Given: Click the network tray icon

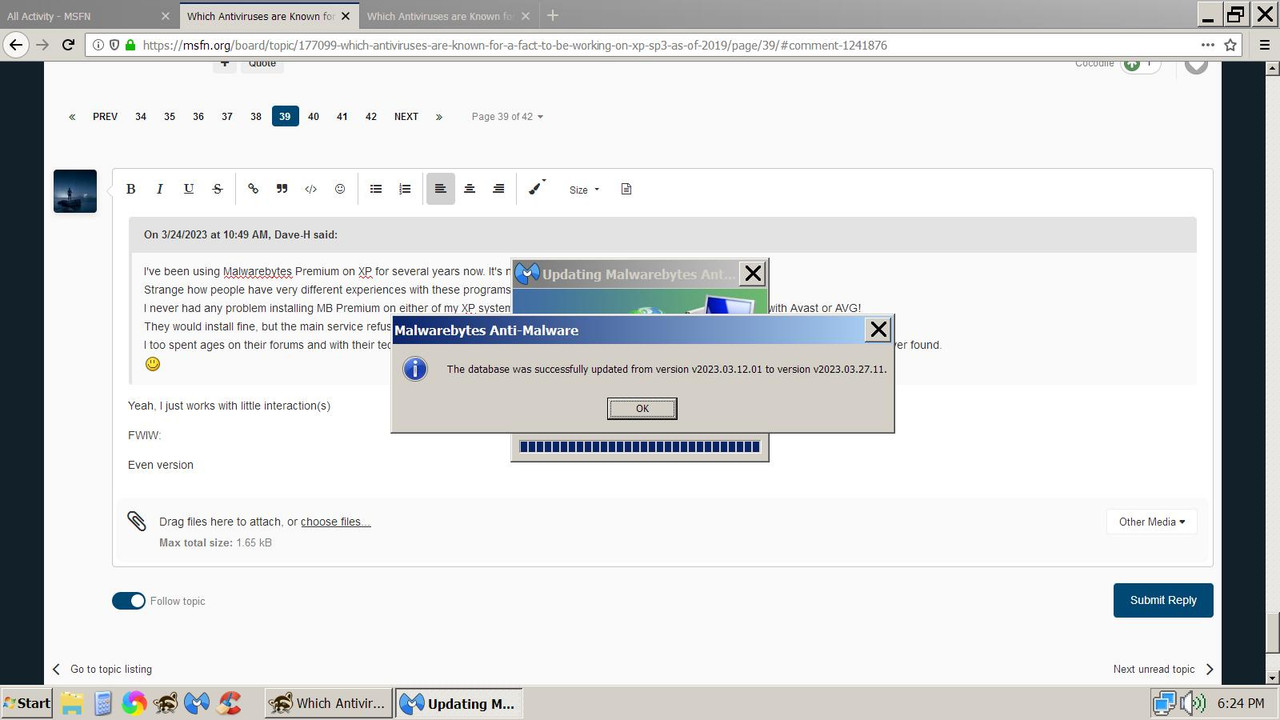Looking at the screenshot, I should click(1164, 703).
